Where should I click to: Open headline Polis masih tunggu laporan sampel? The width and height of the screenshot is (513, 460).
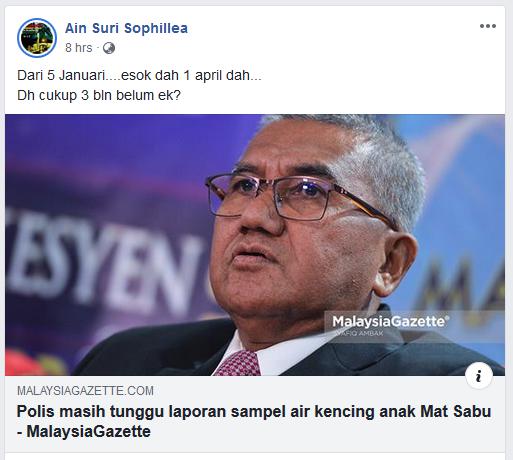click(x=254, y=411)
